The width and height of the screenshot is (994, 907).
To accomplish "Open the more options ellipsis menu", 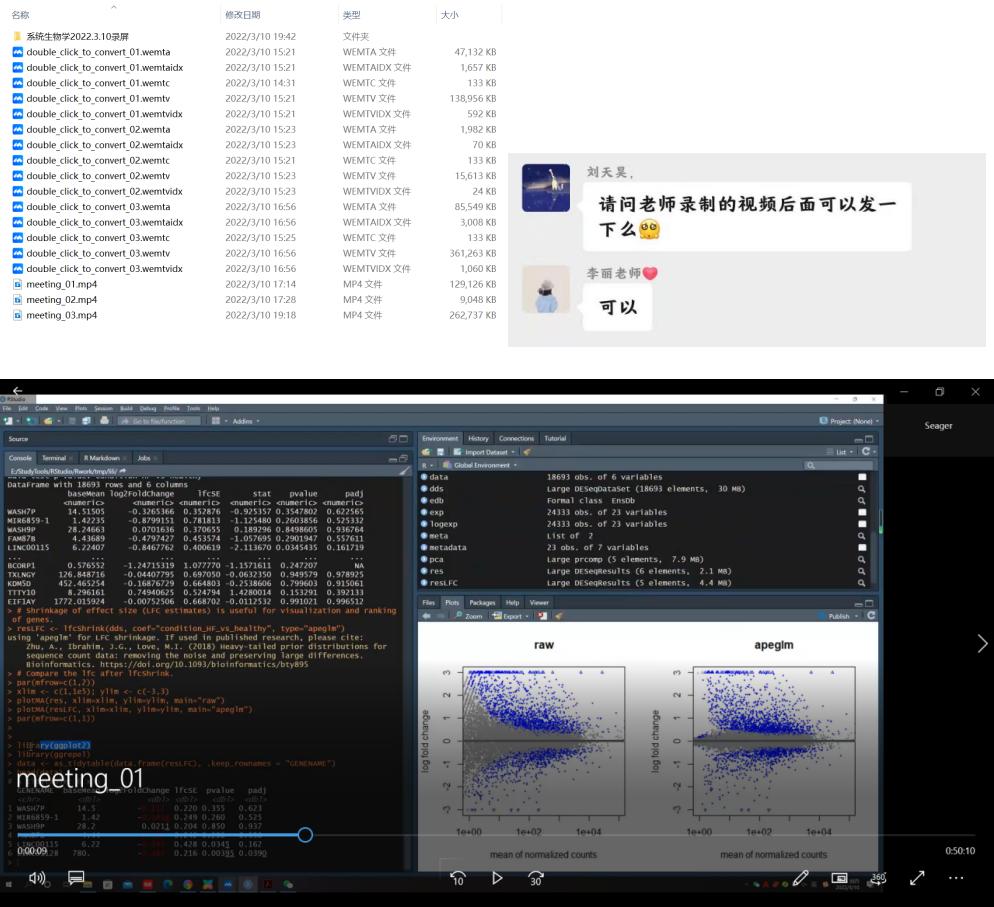I will [956, 878].
